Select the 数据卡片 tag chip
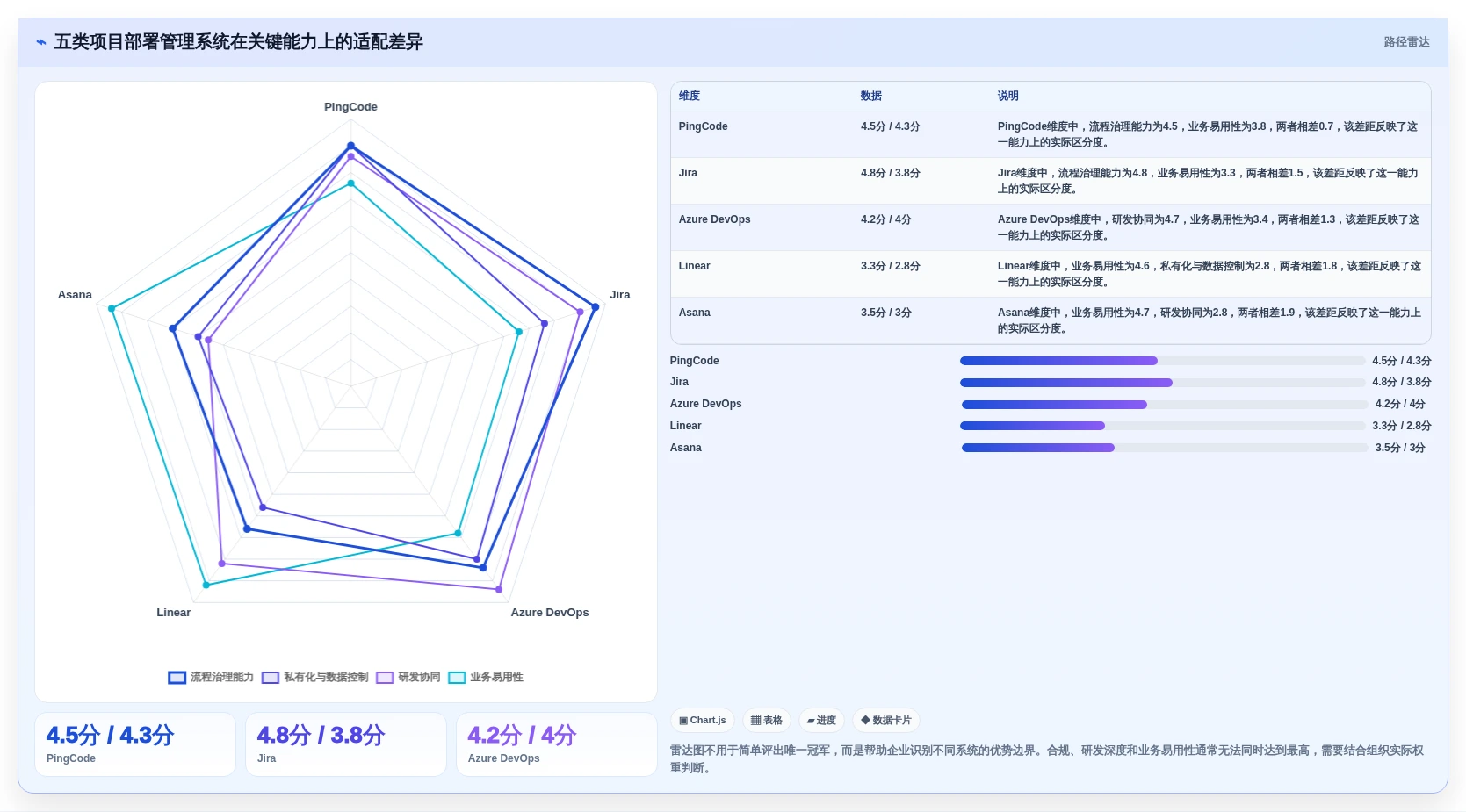 (x=886, y=721)
